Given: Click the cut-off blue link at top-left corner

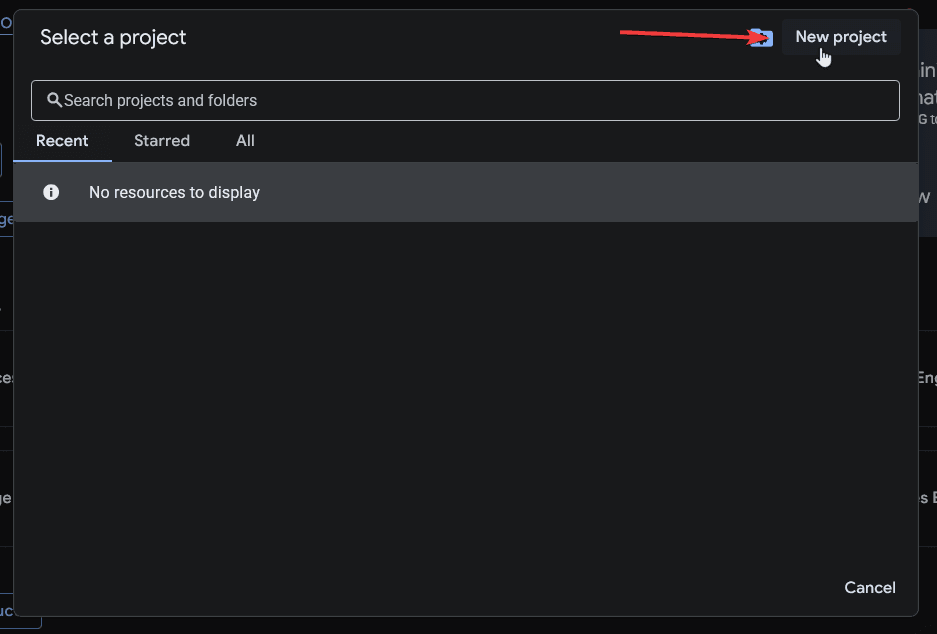Looking at the screenshot, I should pyautogui.click(x=6, y=21).
